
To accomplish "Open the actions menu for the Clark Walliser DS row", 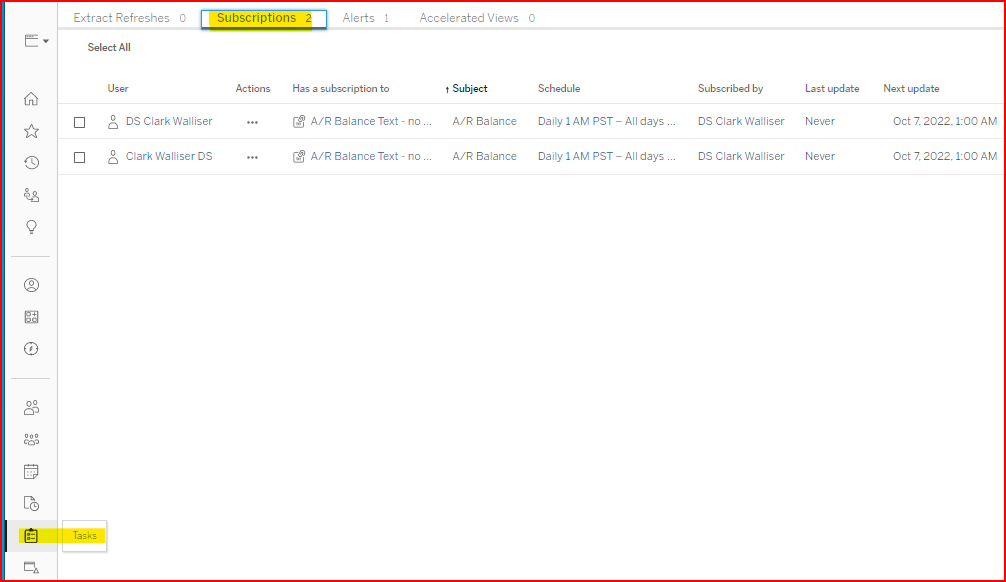I will (252, 157).
